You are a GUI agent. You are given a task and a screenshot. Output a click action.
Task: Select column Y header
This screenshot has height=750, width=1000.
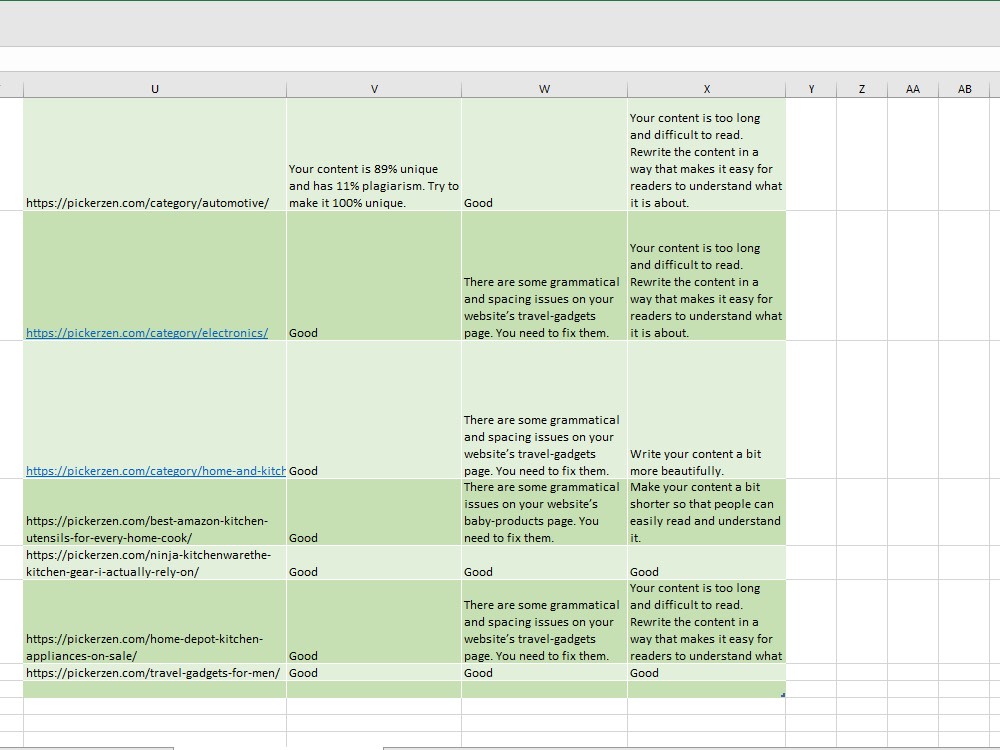tap(811, 89)
